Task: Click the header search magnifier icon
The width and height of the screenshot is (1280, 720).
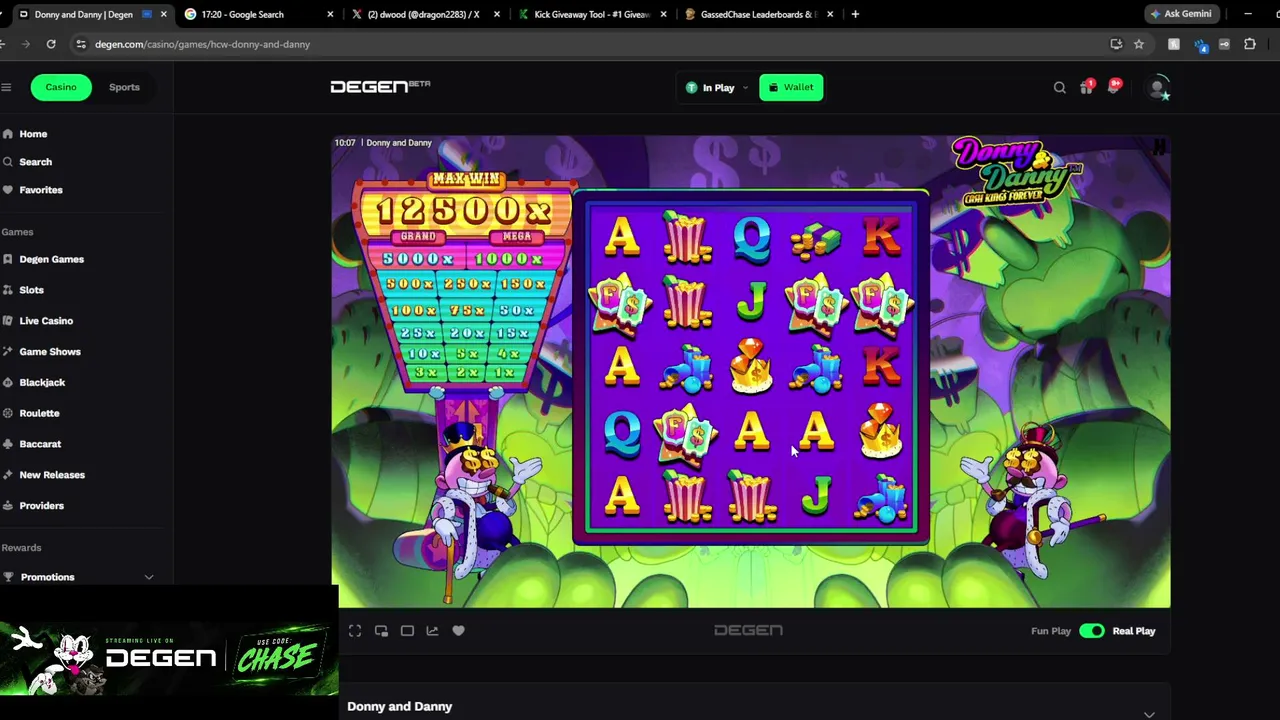Action: pos(1060,88)
